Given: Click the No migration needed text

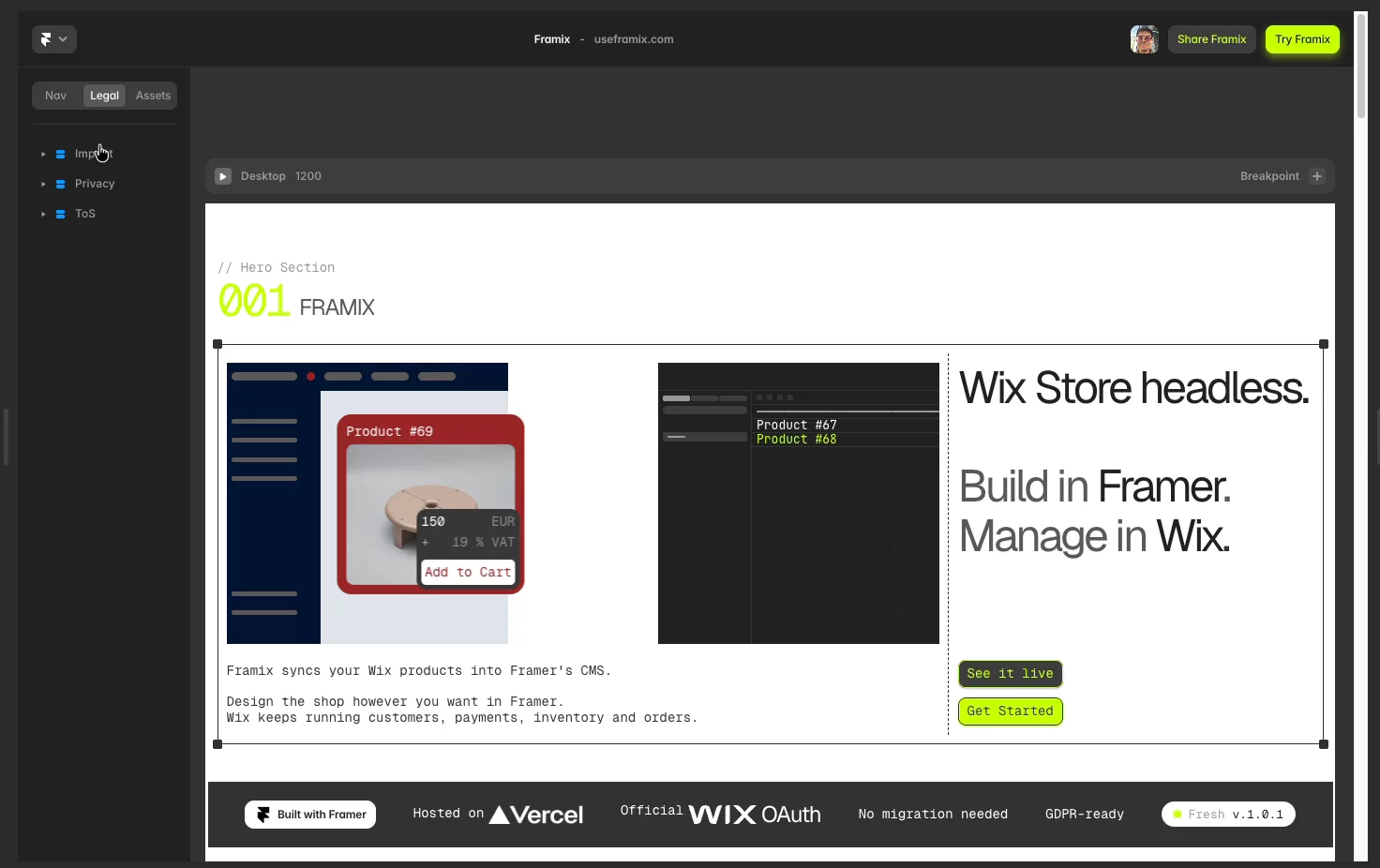Looking at the screenshot, I should coord(933,815).
